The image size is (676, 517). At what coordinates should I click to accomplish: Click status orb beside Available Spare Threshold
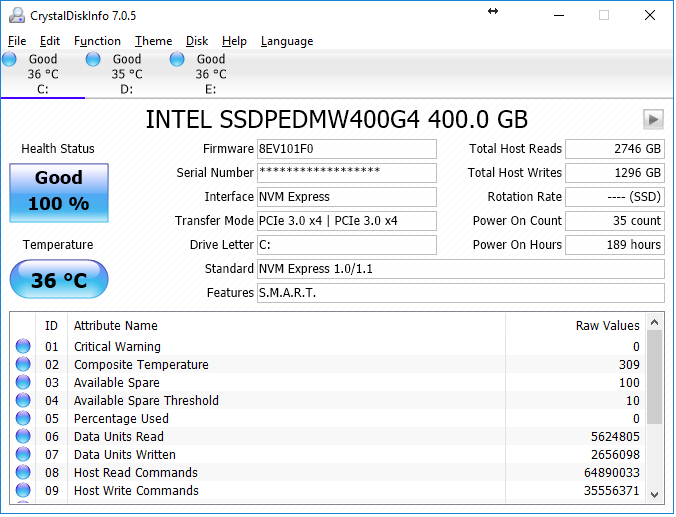23,400
